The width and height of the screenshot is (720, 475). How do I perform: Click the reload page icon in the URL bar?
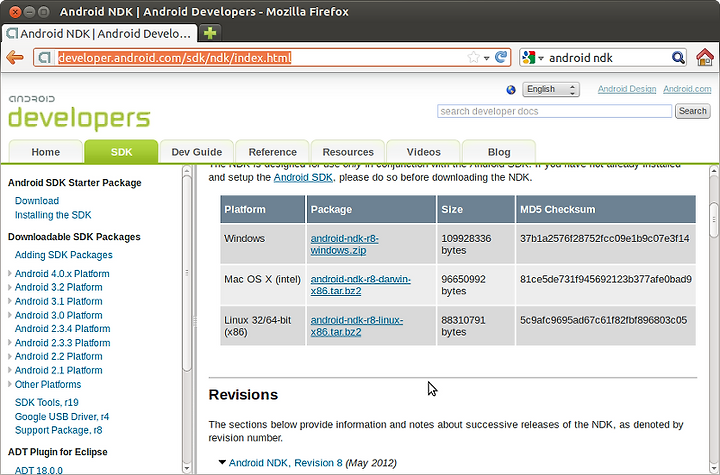click(x=501, y=57)
